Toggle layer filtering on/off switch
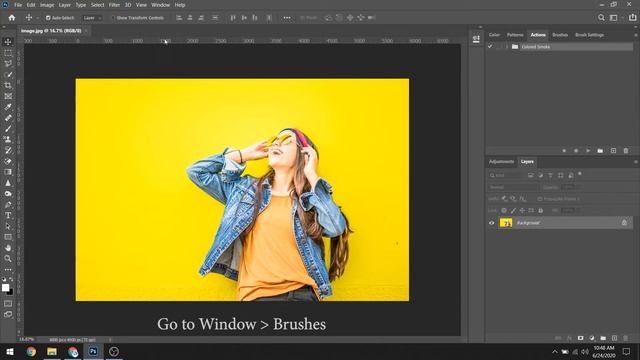 pos(580,174)
